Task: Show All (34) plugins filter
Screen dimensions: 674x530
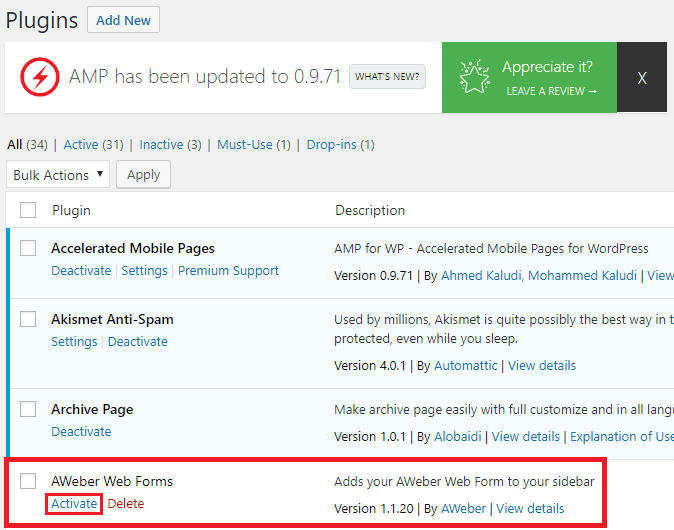Action: tap(27, 144)
